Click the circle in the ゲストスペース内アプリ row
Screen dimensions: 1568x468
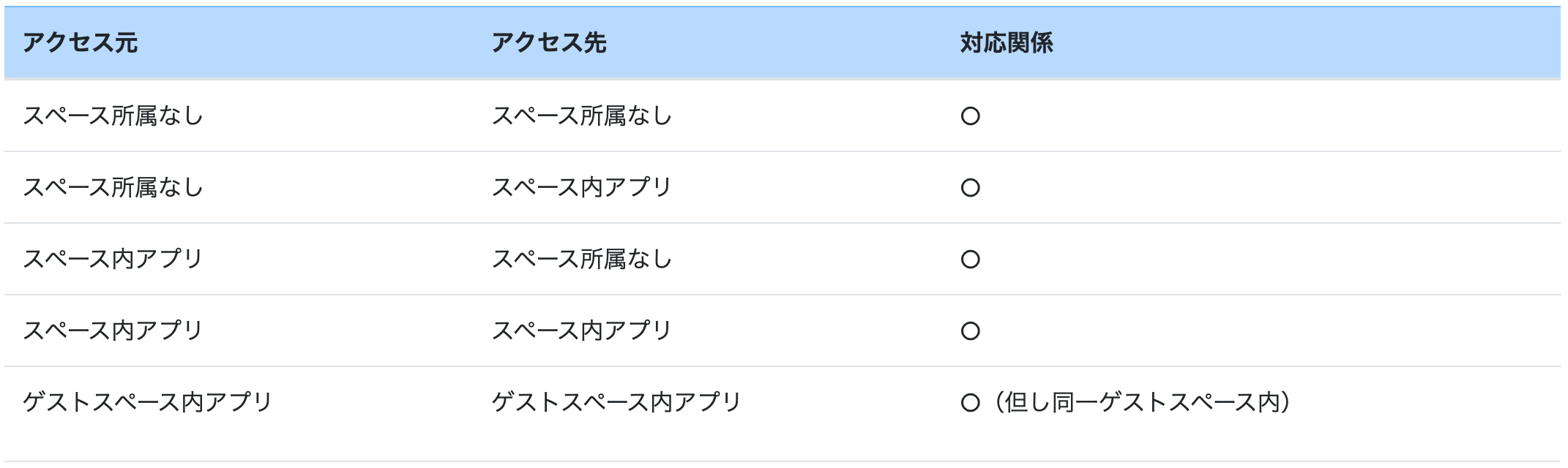click(970, 403)
